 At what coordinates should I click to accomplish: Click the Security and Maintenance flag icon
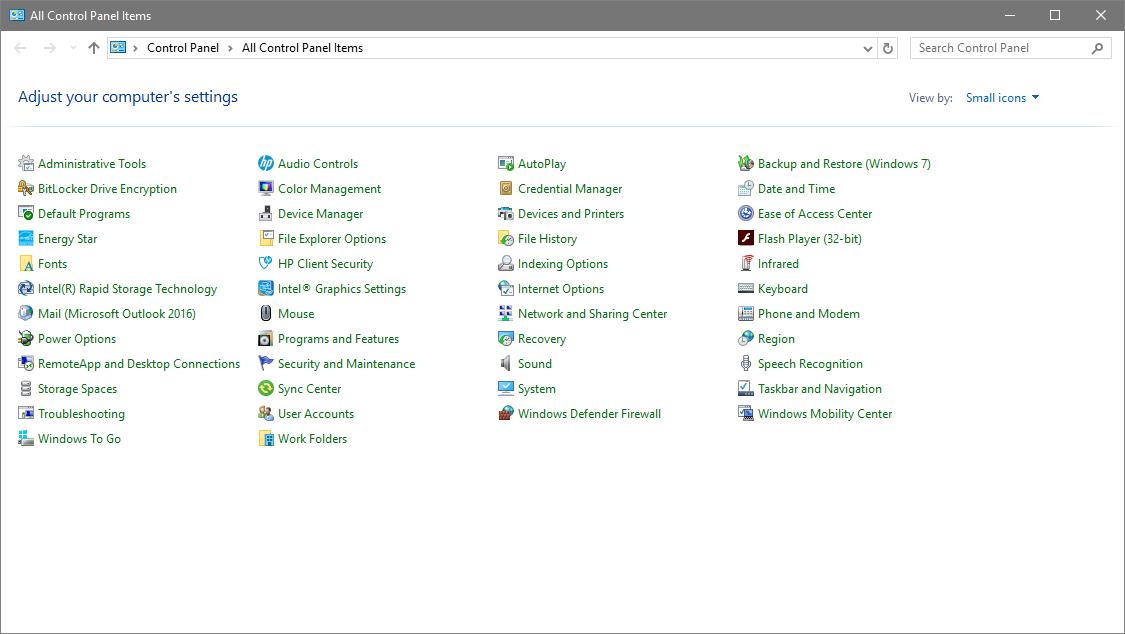(266, 364)
